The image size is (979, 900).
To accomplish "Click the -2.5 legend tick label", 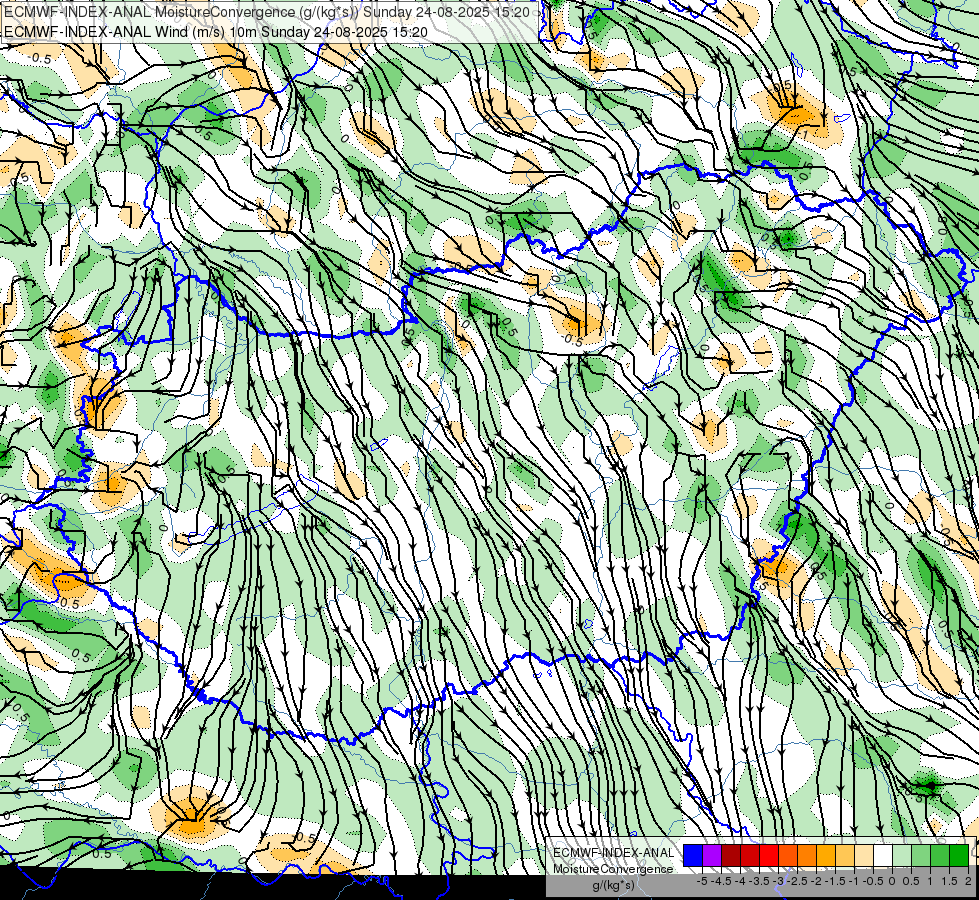I will [797, 881].
